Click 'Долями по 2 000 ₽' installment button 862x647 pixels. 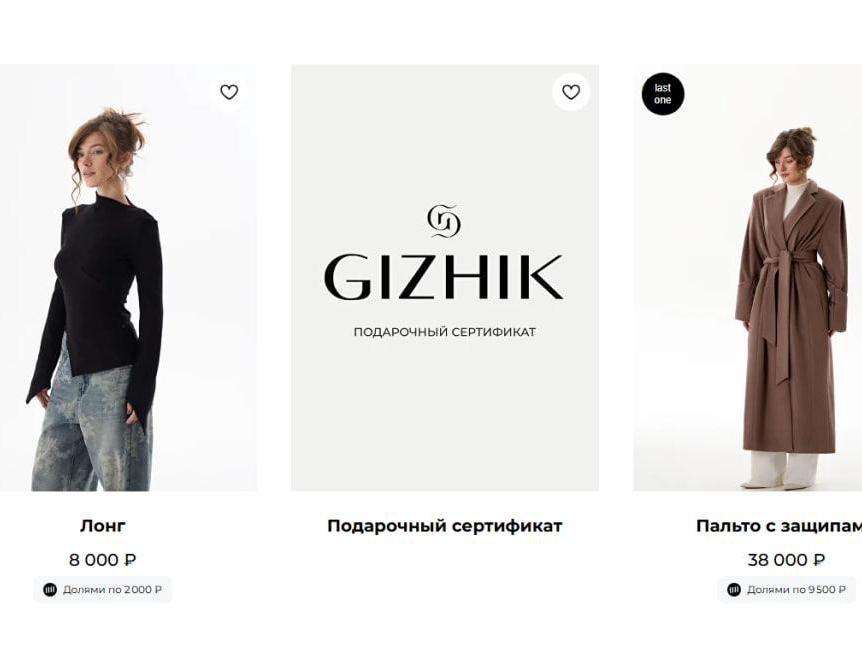pyautogui.click(x=102, y=590)
